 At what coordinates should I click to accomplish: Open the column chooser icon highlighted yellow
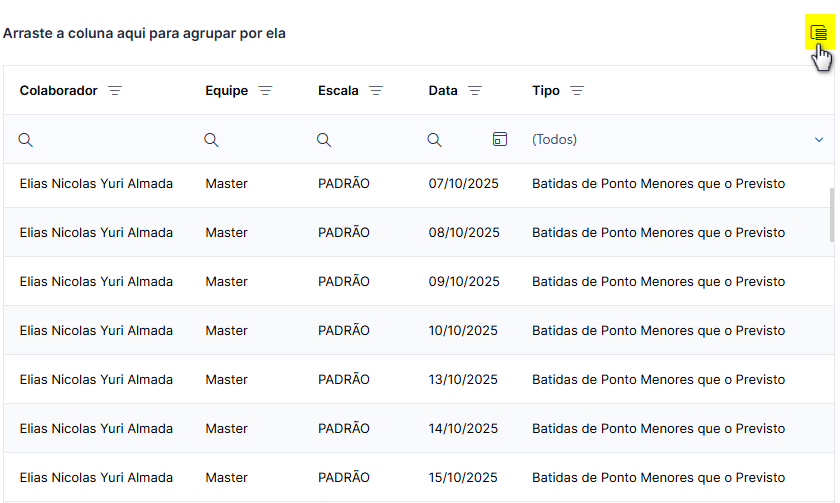coord(819,32)
